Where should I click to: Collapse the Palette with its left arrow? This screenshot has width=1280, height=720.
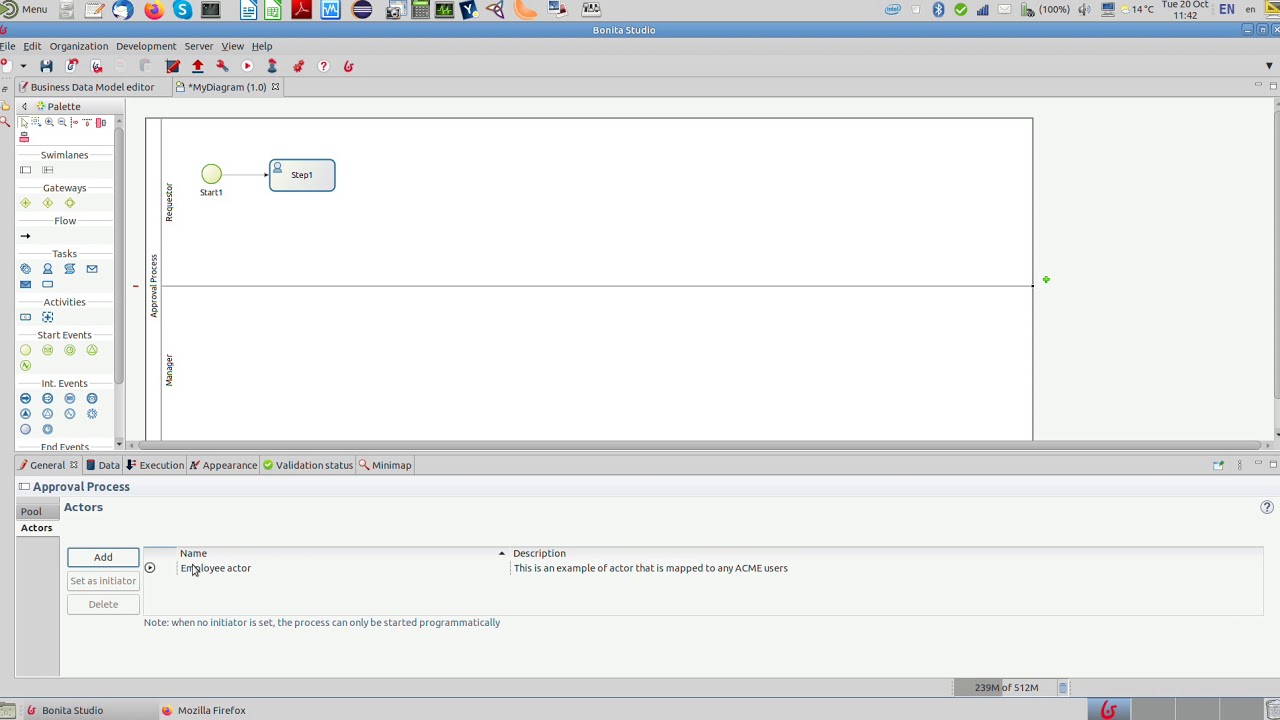pyautogui.click(x=24, y=106)
